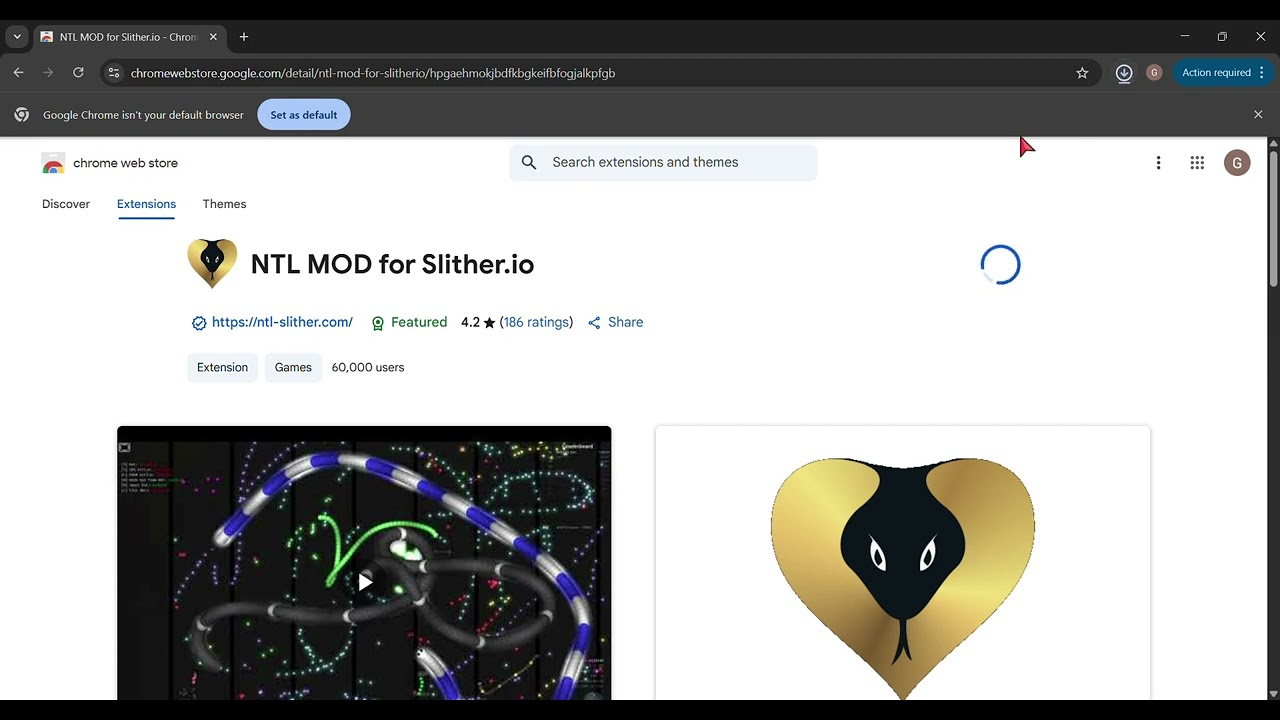The height and width of the screenshot is (720, 1280).
Task: Focus the Search extensions and themes field
Action: click(x=663, y=163)
